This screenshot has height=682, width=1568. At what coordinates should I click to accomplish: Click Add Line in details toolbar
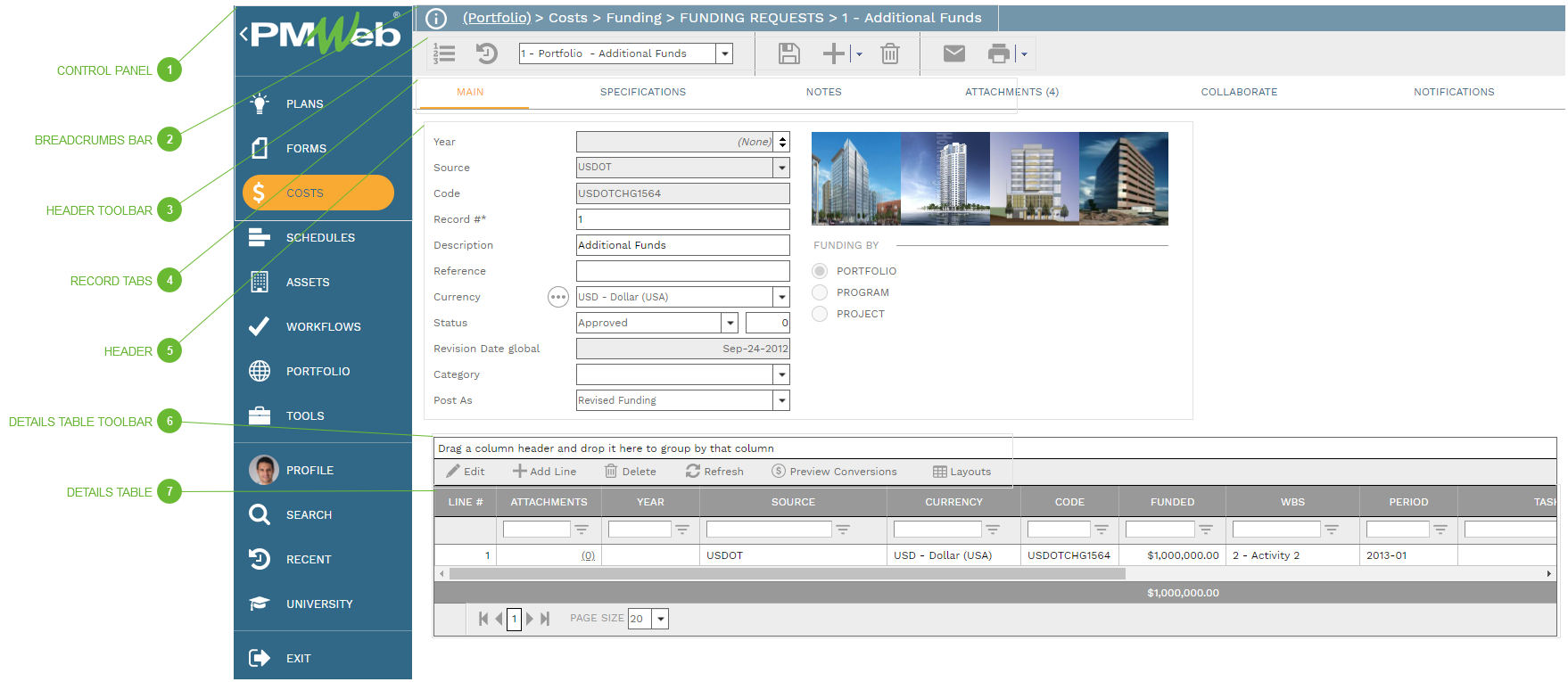pyautogui.click(x=544, y=472)
